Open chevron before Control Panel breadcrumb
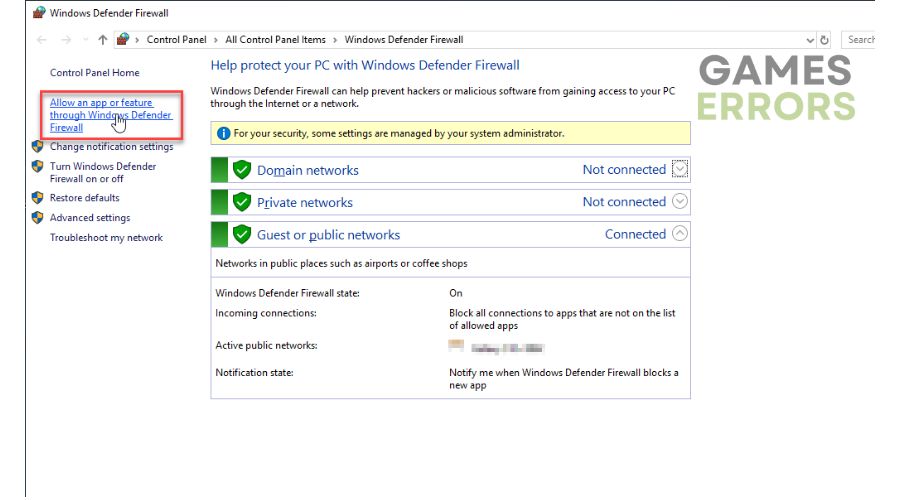 (137, 40)
